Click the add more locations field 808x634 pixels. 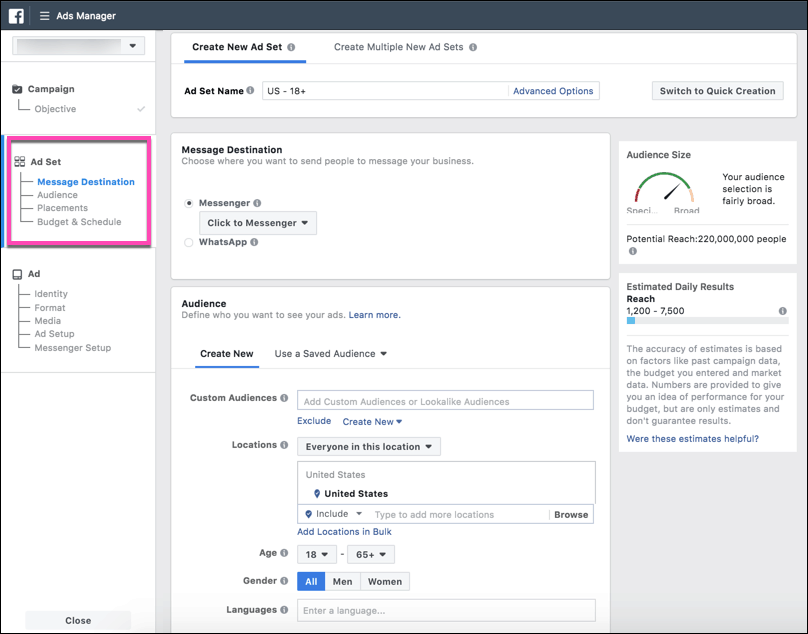[460, 514]
